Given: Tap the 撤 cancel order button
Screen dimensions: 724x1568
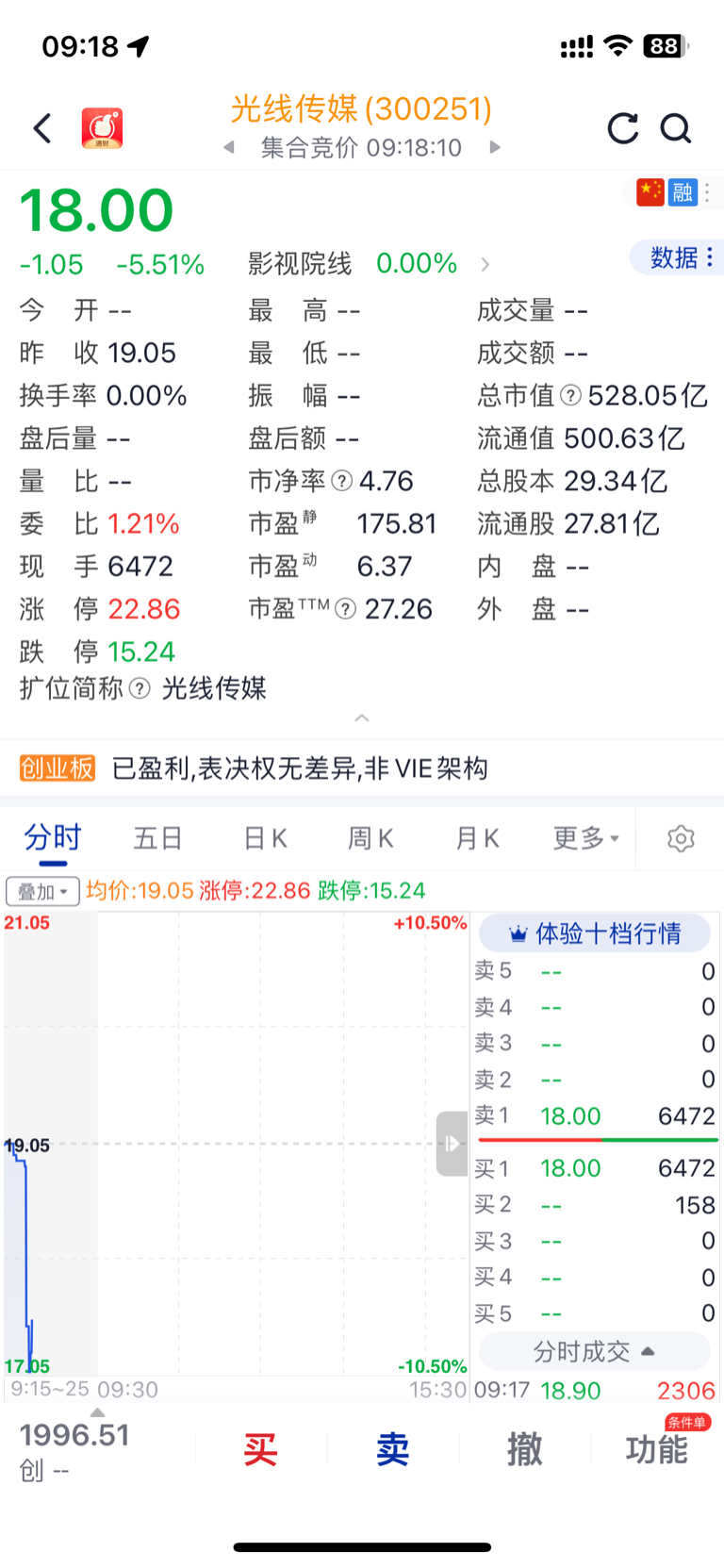Looking at the screenshot, I should [x=524, y=1449].
